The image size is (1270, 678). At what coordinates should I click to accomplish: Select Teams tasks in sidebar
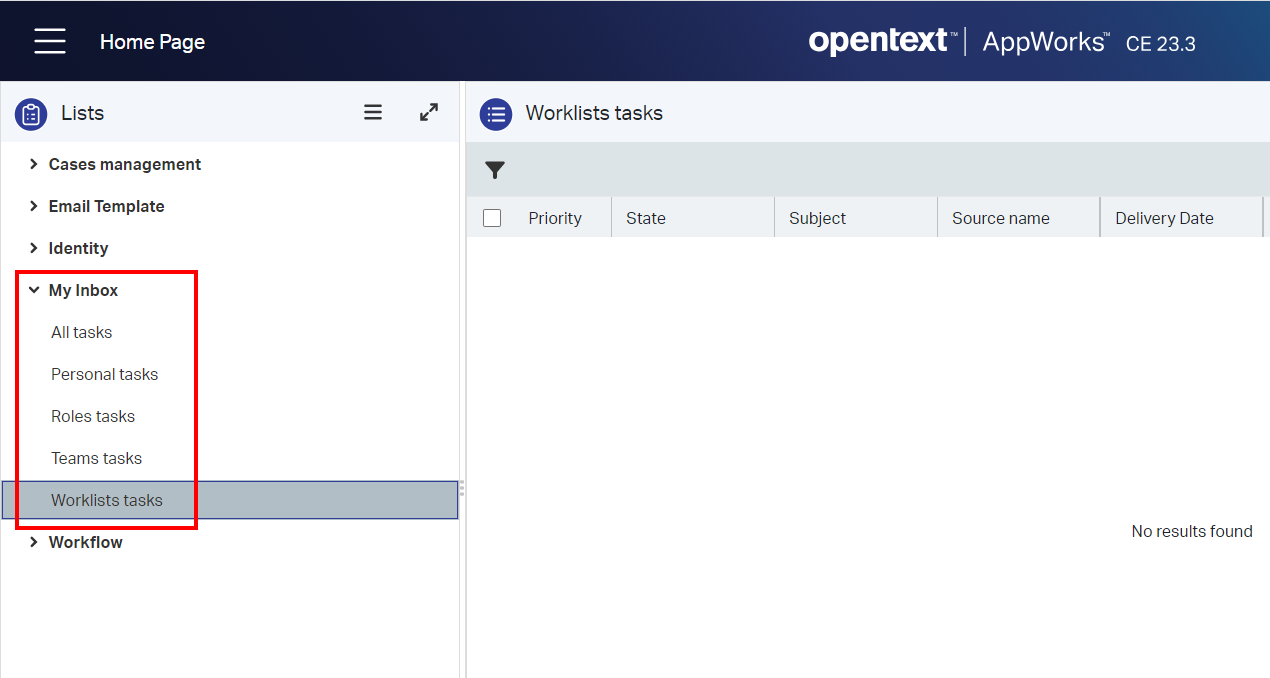[97, 458]
